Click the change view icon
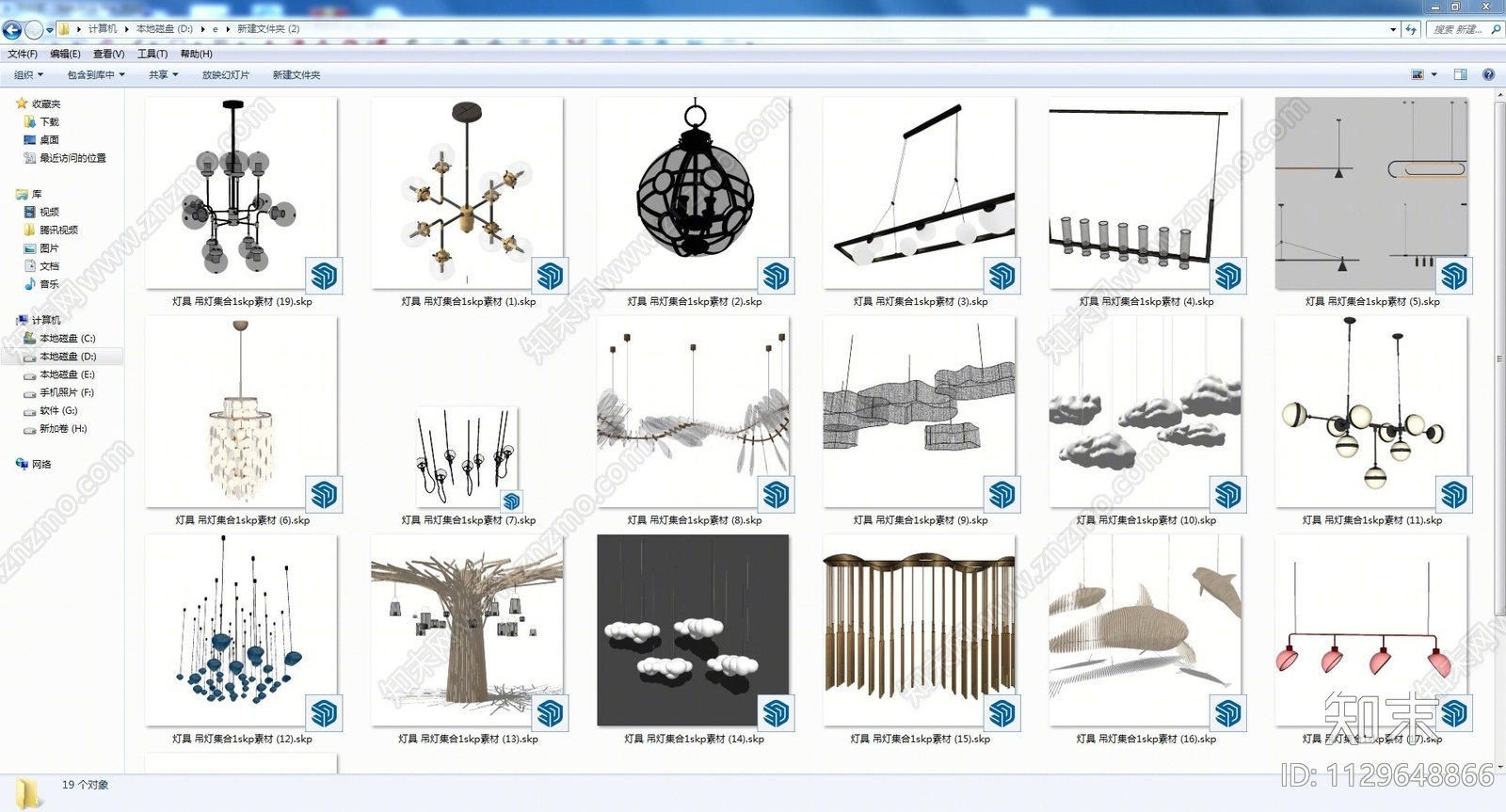 click(x=1418, y=74)
